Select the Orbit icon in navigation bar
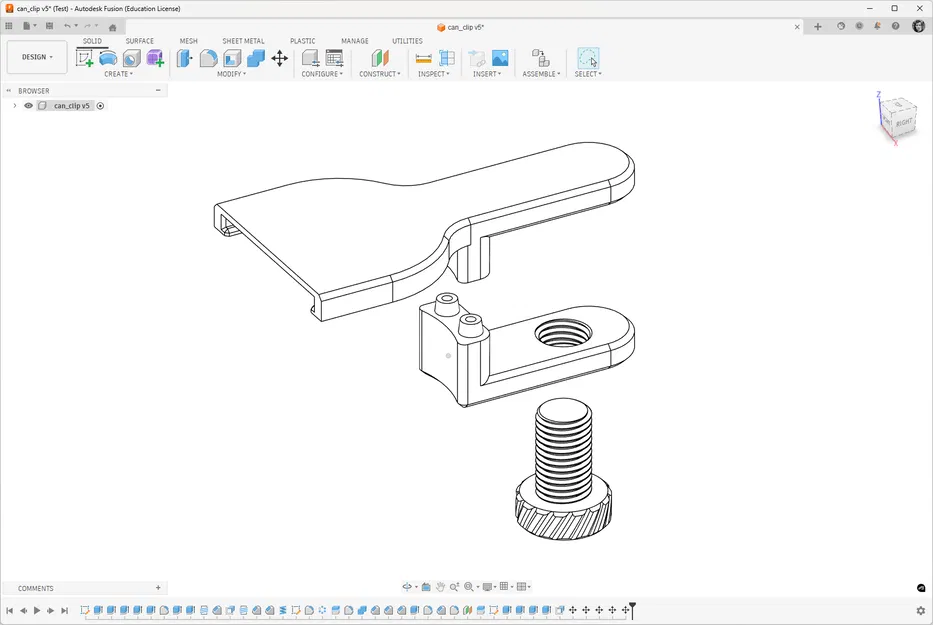The width and height of the screenshot is (933, 625). pos(408,586)
